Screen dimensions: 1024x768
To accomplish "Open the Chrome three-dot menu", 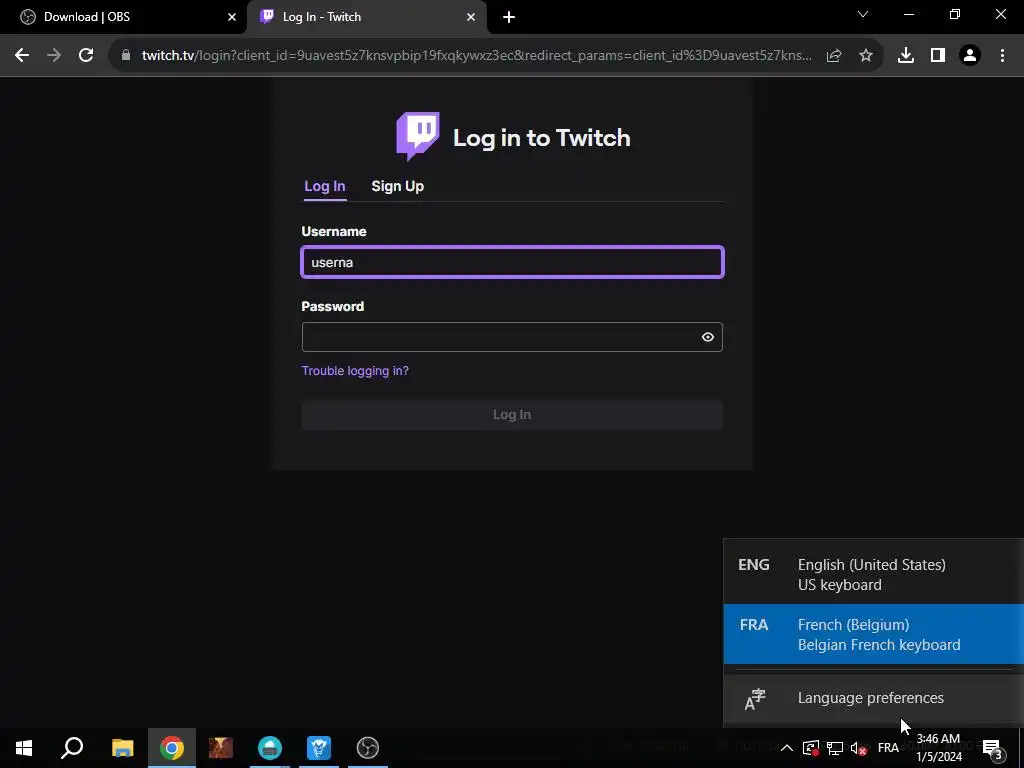I will tap(1002, 56).
